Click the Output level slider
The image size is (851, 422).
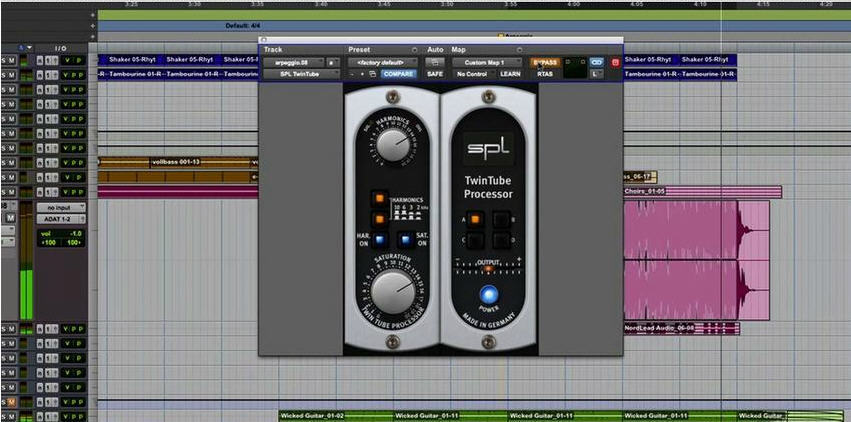click(x=488, y=268)
